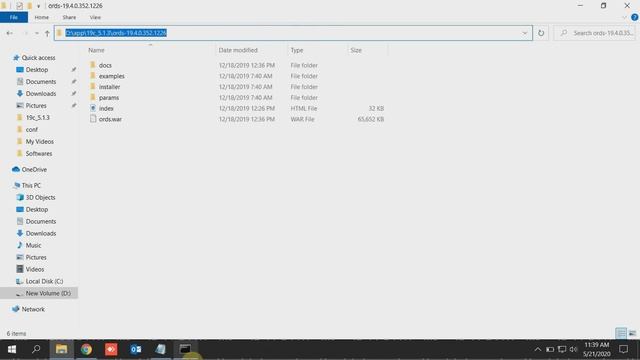Open pinned Downloads under Quick access

coord(41,94)
